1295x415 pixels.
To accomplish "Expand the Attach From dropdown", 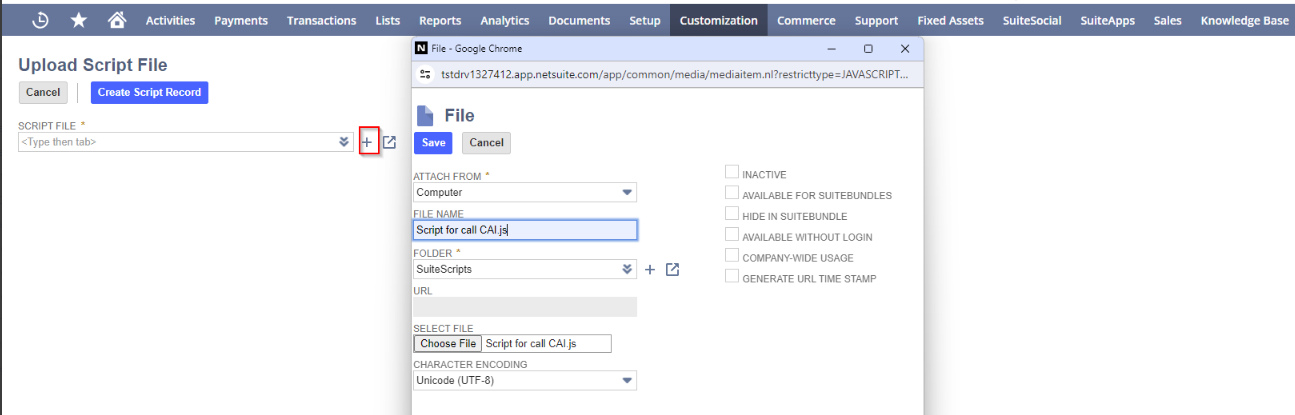I will tap(627, 192).
